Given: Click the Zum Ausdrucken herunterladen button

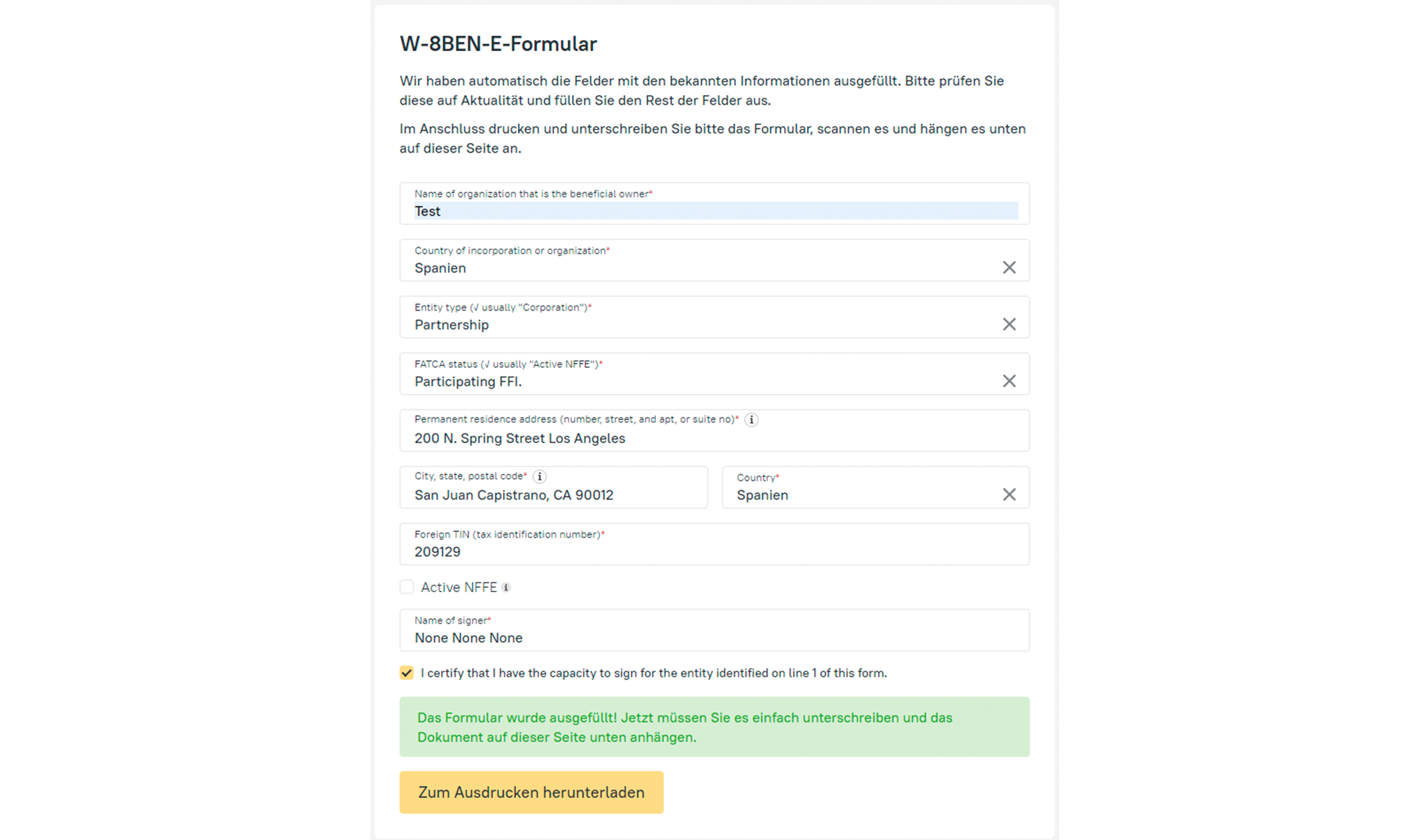Looking at the screenshot, I should [531, 792].
